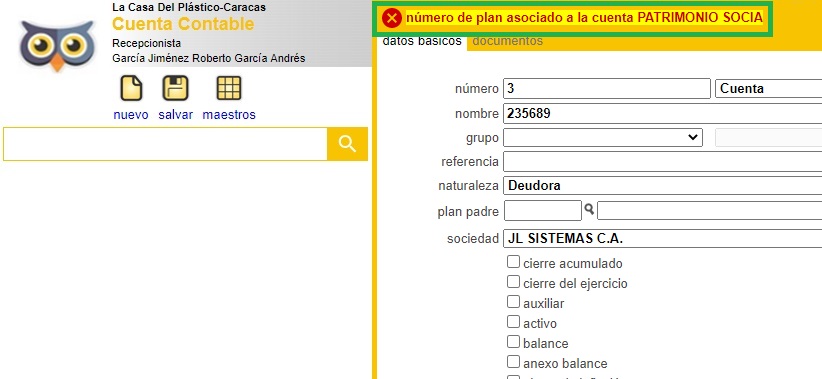The image size is (822, 379).
Task: Open the sociedad JL SISTEMAS selector
Action: (663, 239)
